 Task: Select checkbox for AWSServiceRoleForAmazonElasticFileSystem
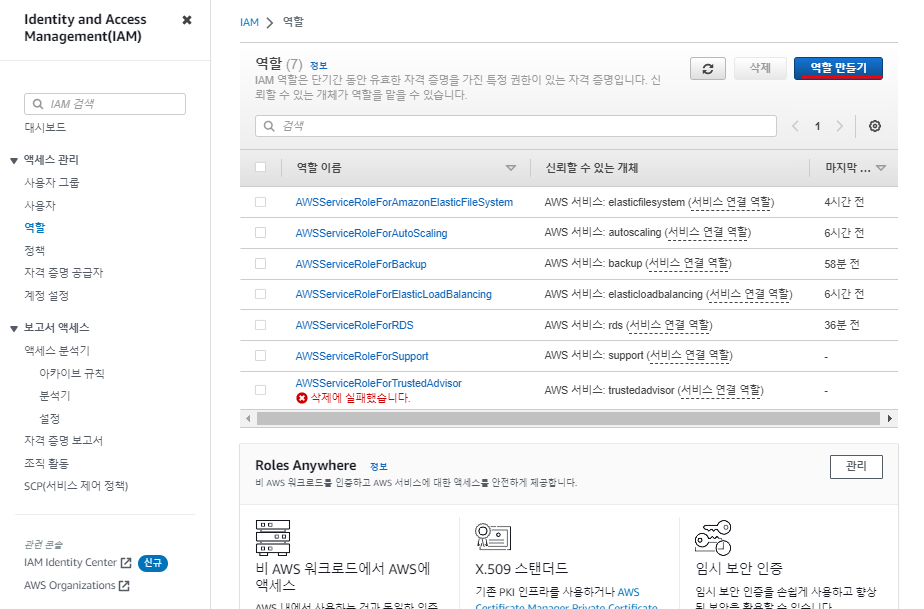coord(260,202)
